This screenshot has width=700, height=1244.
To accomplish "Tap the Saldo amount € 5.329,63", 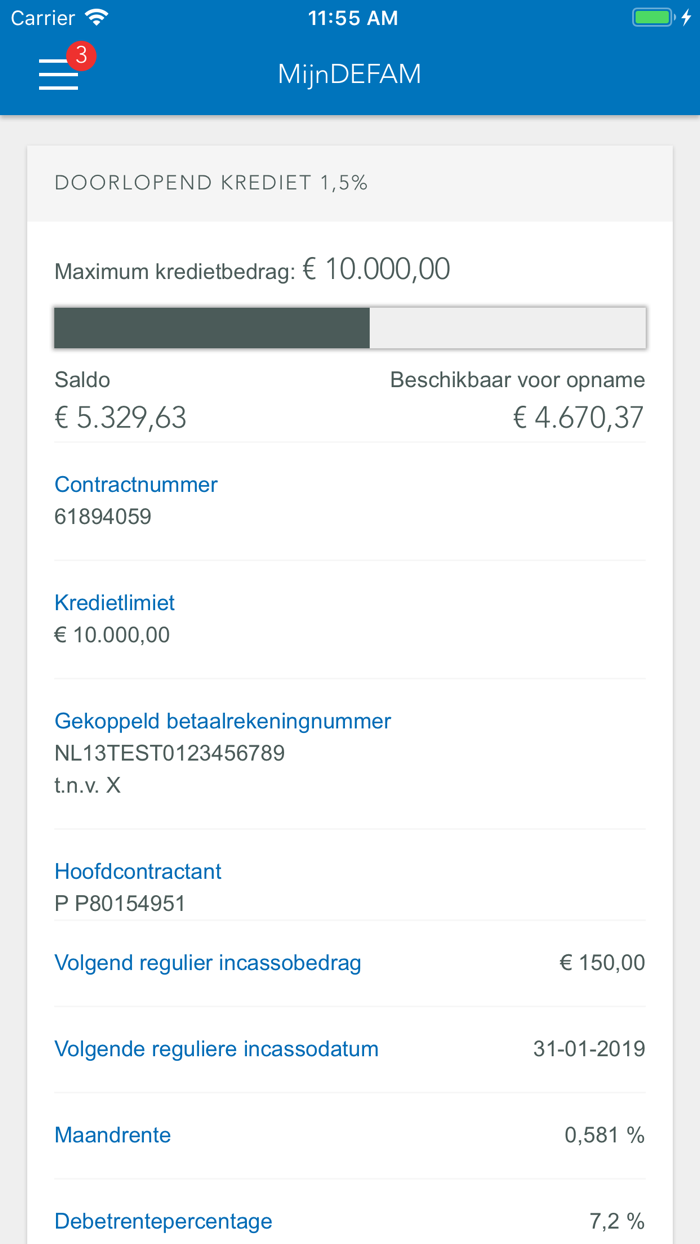I will [120, 417].
